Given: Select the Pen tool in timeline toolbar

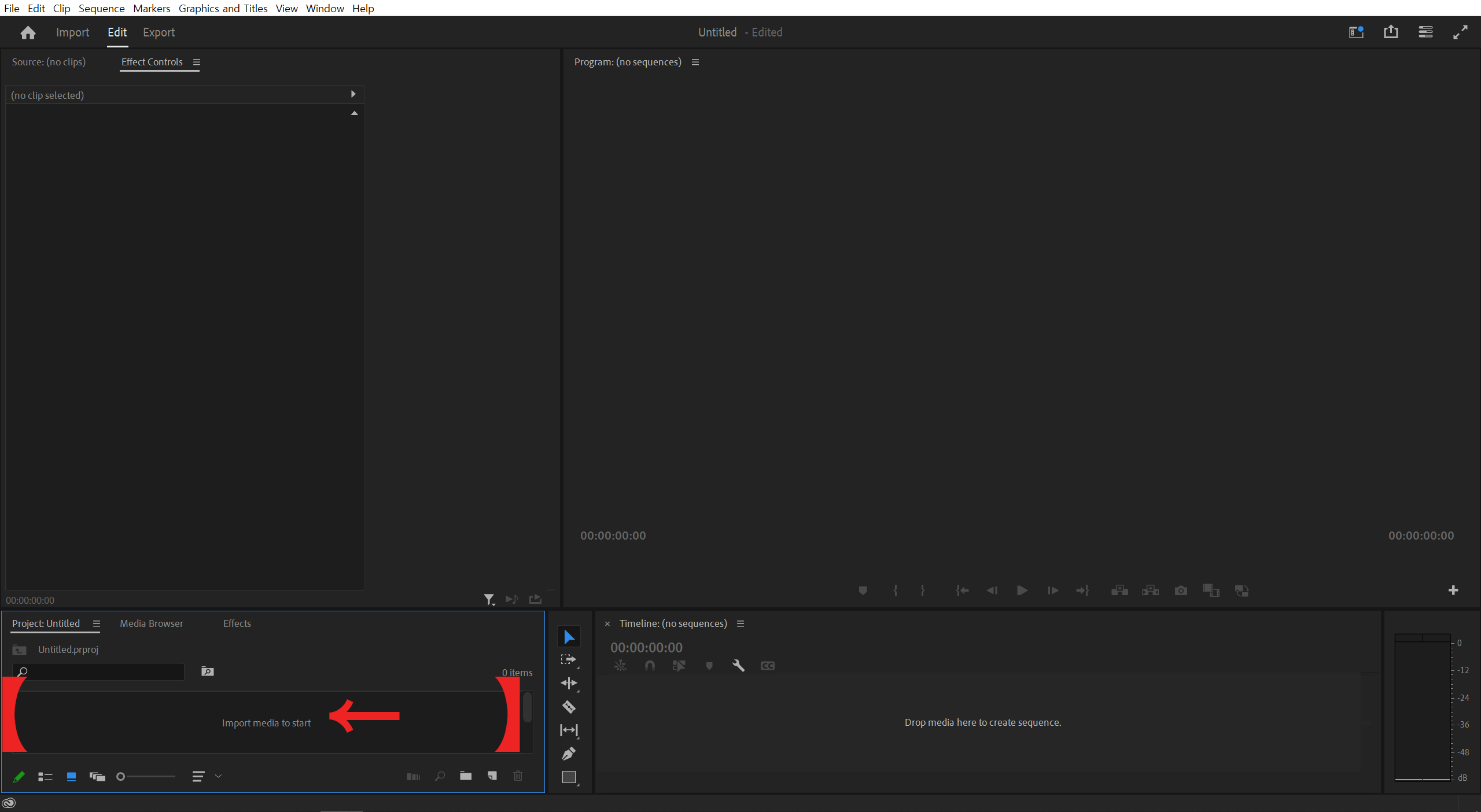Looking at the screenshot, I should coord(568,753).
